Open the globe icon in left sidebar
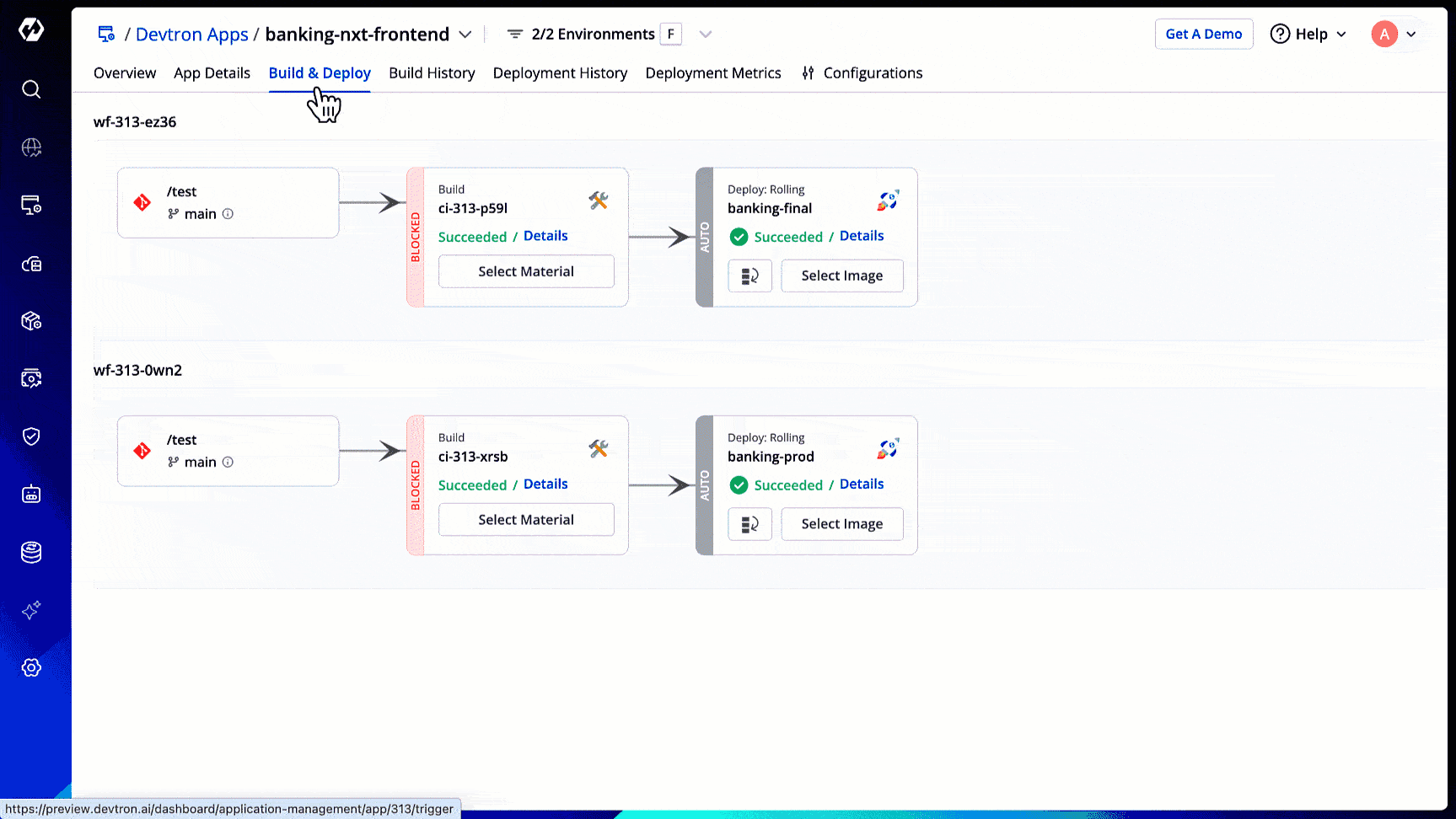The image size is (1456, 819). (x=31, y=147)
